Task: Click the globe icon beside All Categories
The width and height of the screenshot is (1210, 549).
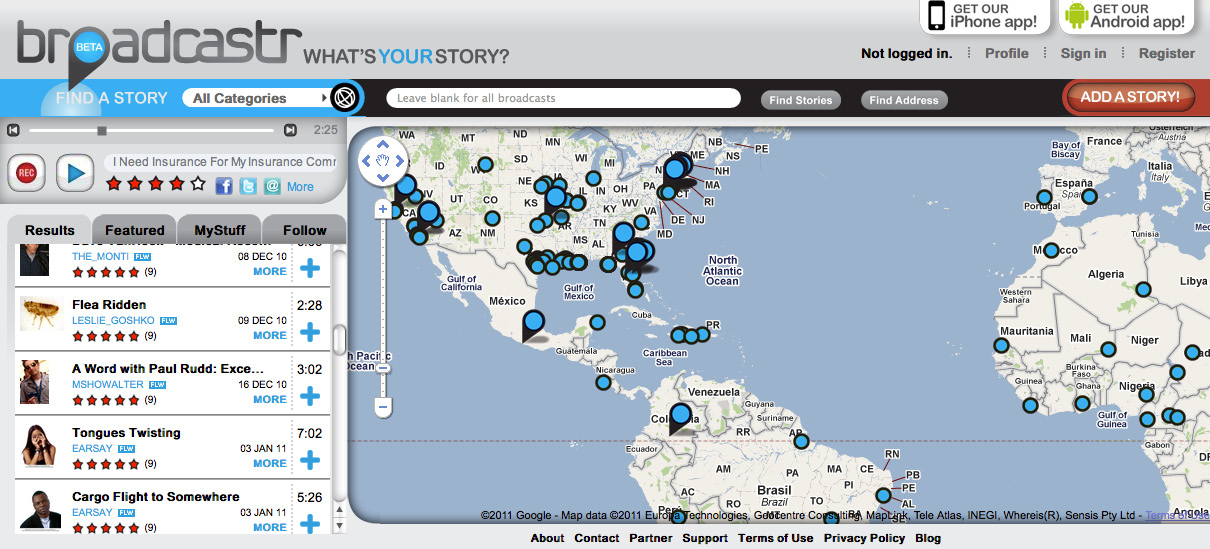Action: pos(345,98)
